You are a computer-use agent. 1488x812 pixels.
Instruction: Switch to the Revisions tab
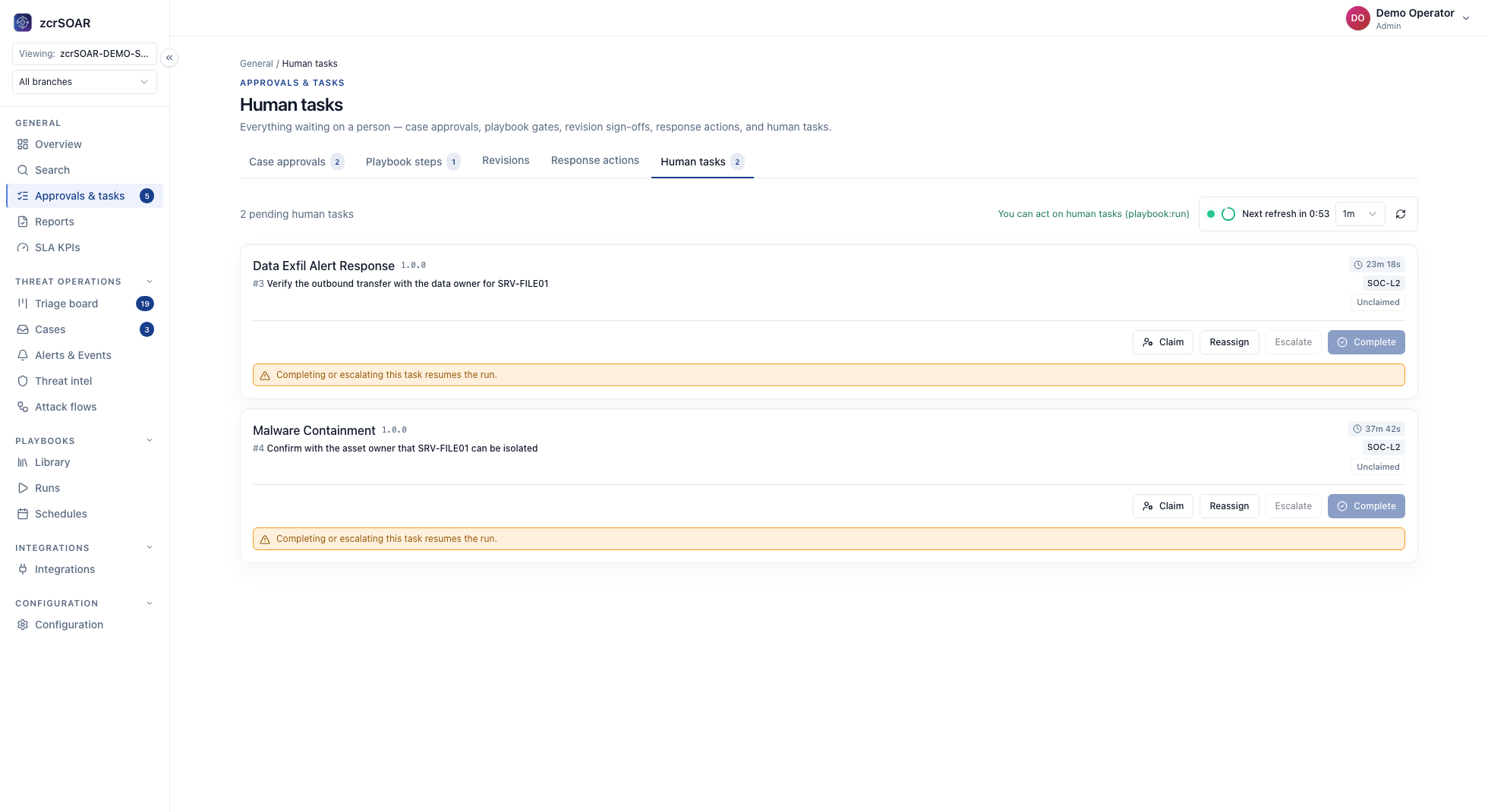tap(506, 160)
